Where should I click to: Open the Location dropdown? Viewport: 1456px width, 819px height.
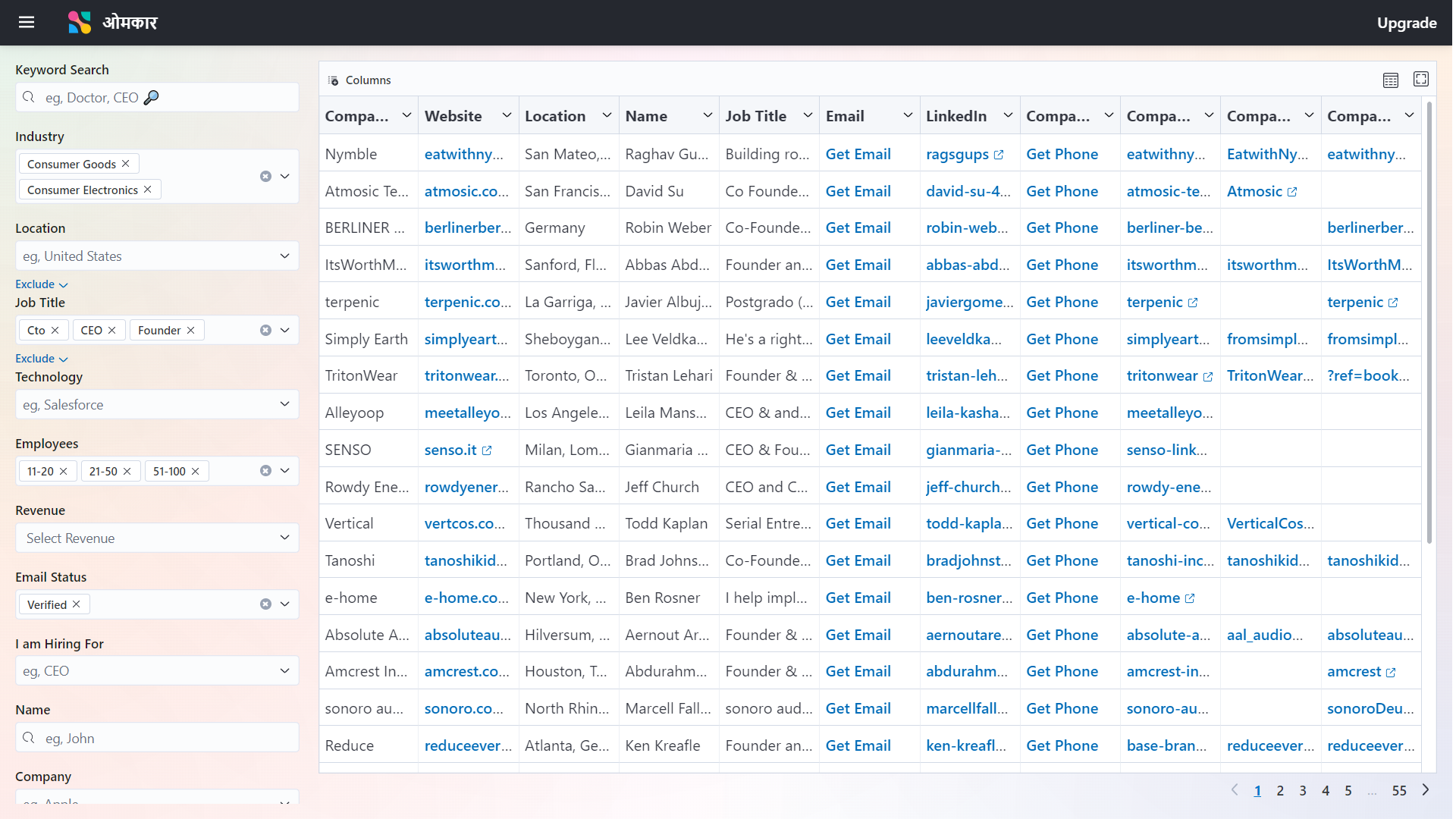(157, 256)
